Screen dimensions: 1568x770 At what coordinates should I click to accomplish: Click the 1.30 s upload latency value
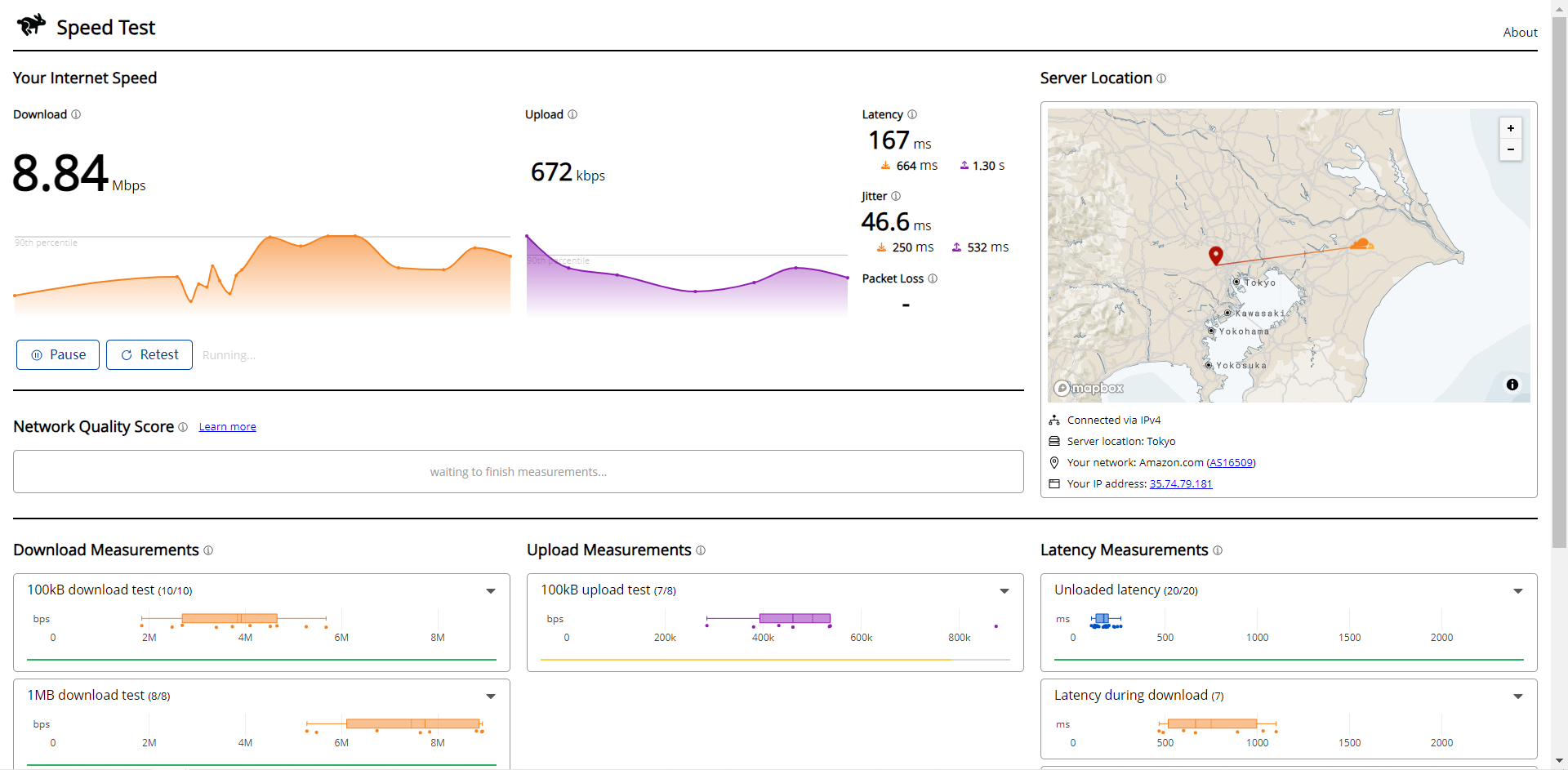[988, 166]
